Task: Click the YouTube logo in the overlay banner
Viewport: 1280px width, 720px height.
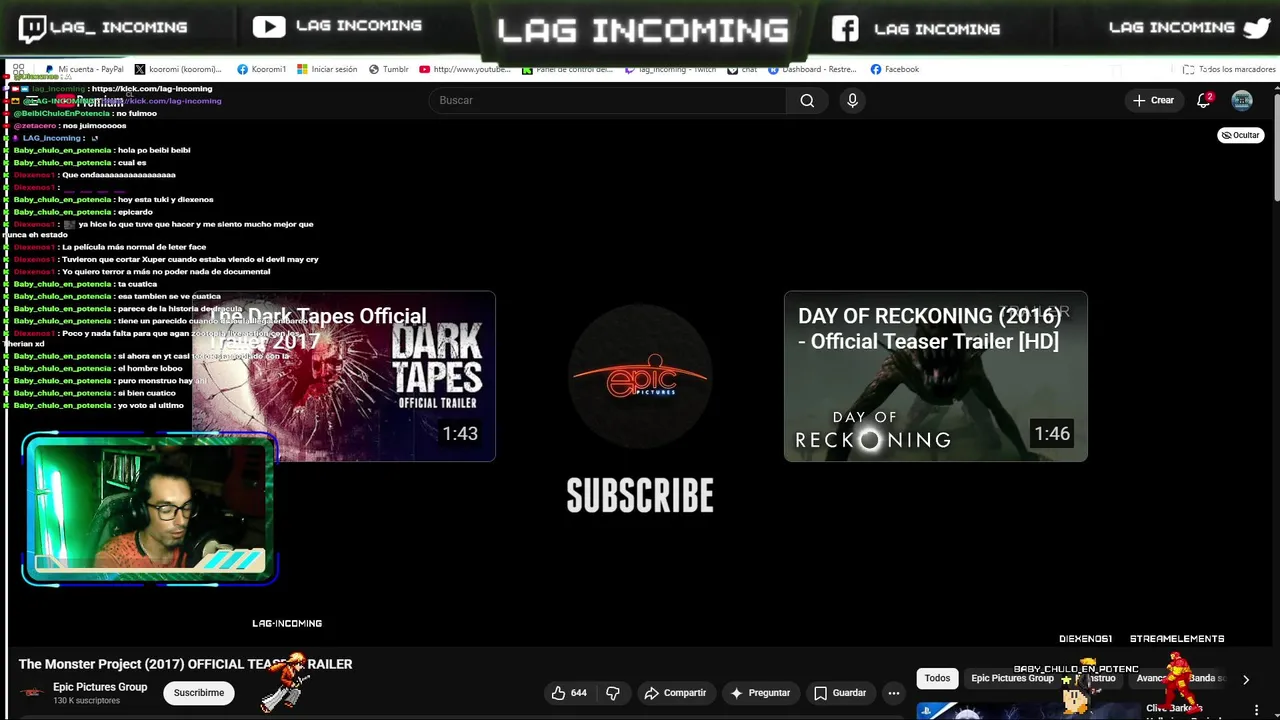Action: (269, 27)
